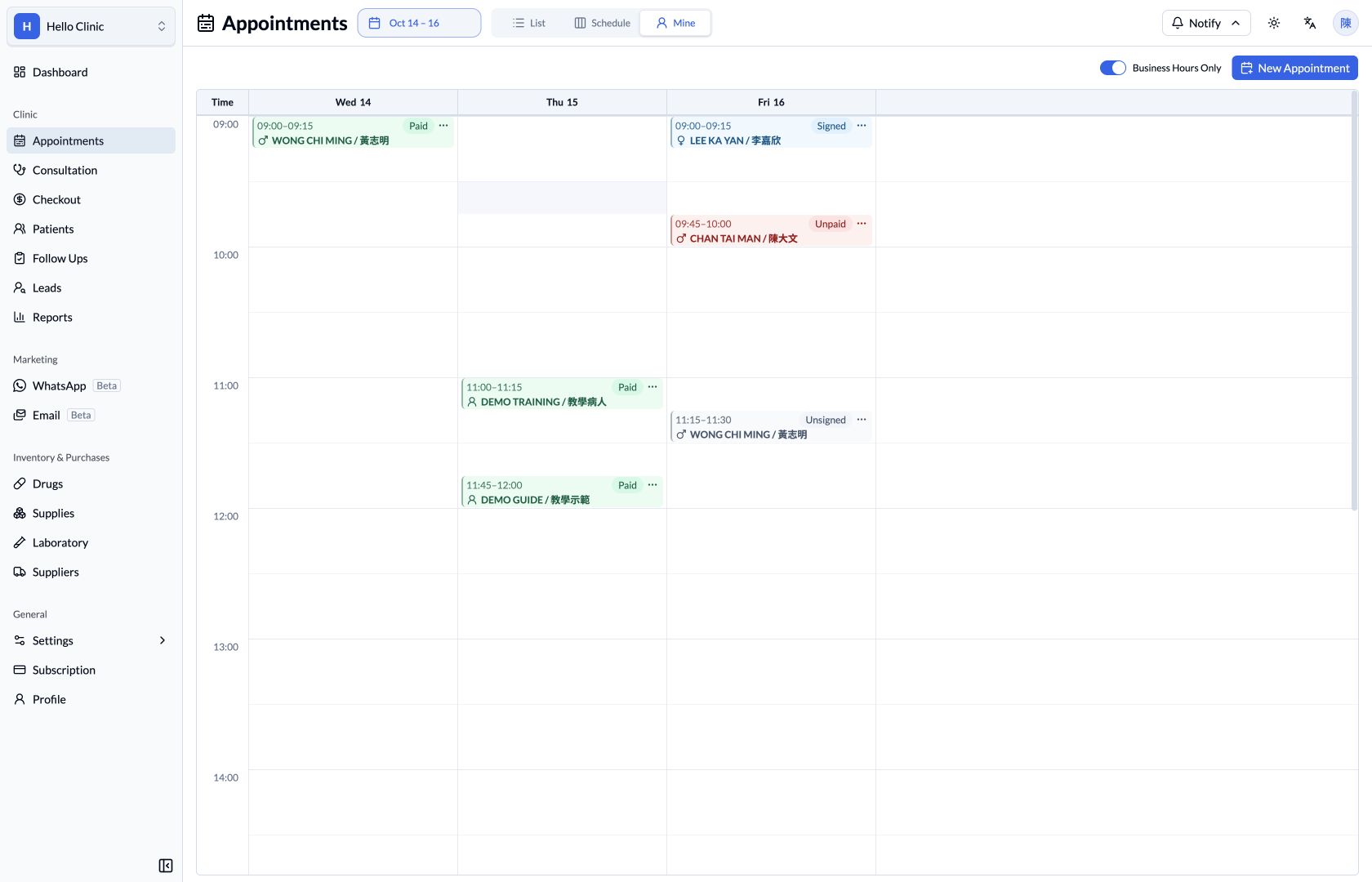Open Hello Clinic switcher dropdown
The image size is (1372, 882).
91,26
